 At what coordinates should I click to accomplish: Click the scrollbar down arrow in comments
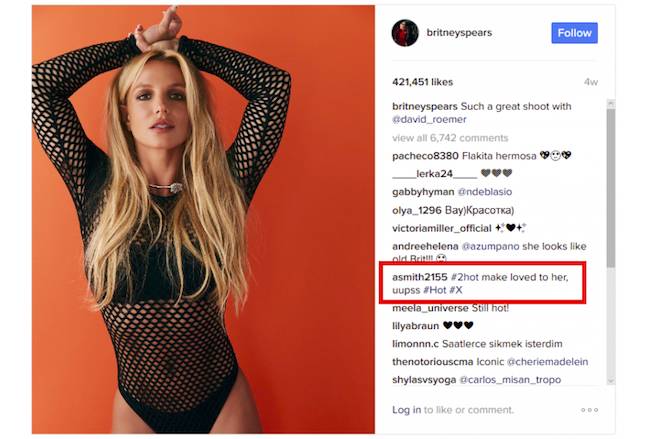tap(611, 380)
